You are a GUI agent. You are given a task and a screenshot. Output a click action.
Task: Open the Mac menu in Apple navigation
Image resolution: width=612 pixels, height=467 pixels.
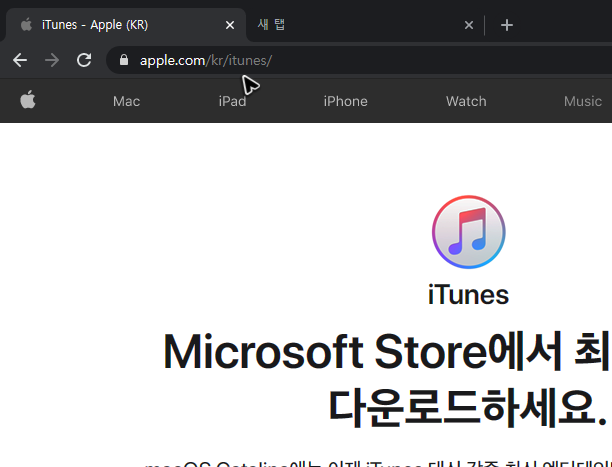click(x=126, y=102)
